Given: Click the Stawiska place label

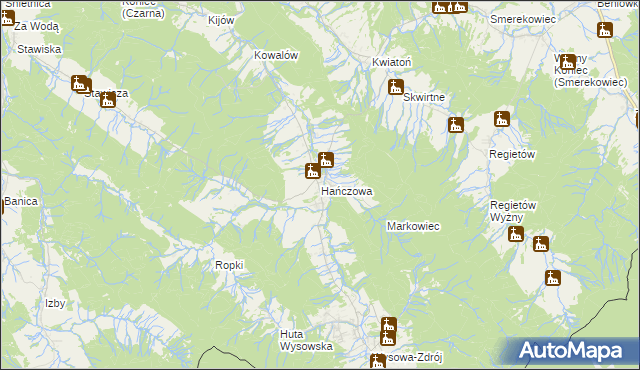Looking at the screenshot, I should 39,49.
